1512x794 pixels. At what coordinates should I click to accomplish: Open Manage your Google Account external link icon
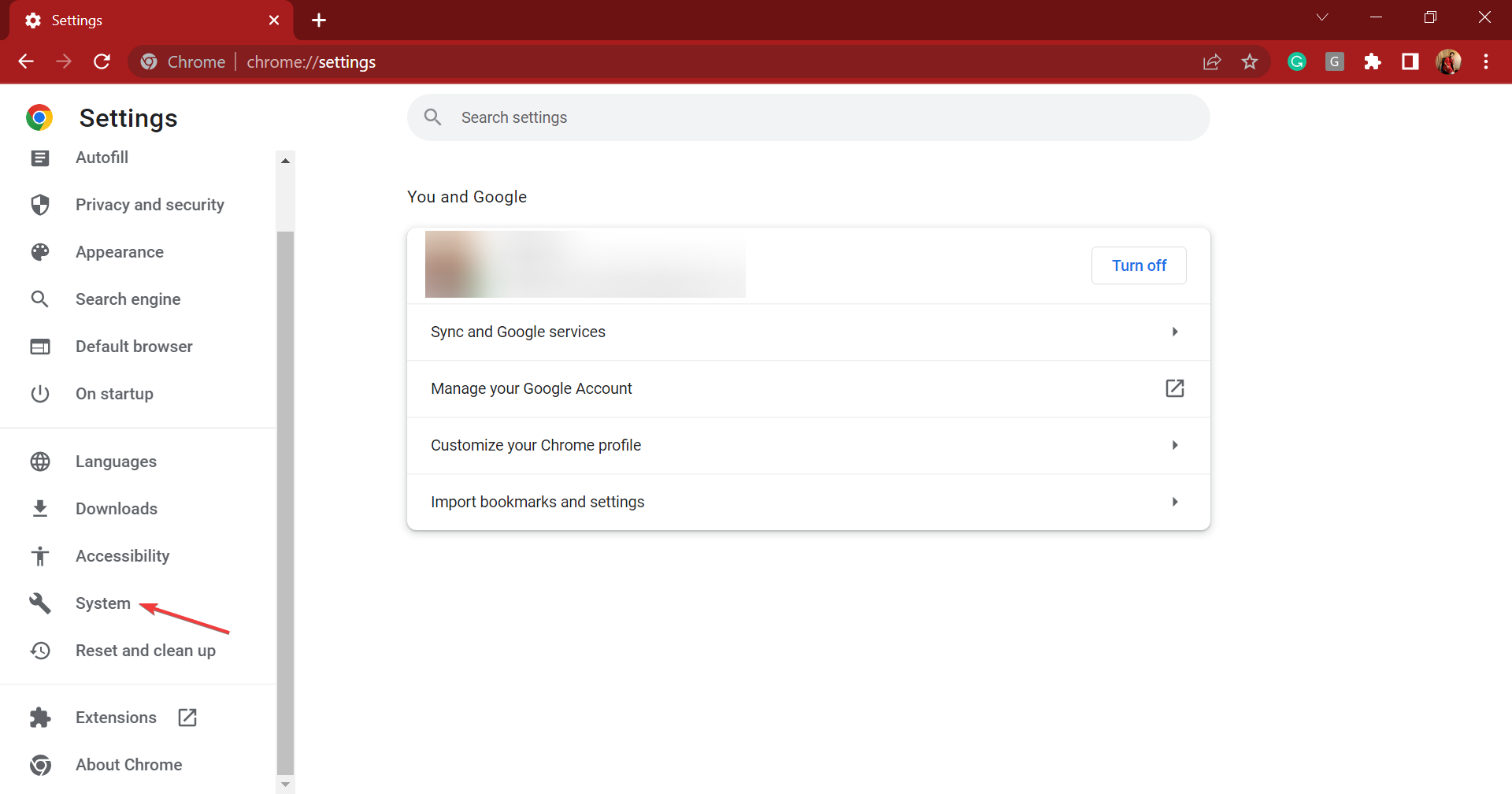point(1175,388)
